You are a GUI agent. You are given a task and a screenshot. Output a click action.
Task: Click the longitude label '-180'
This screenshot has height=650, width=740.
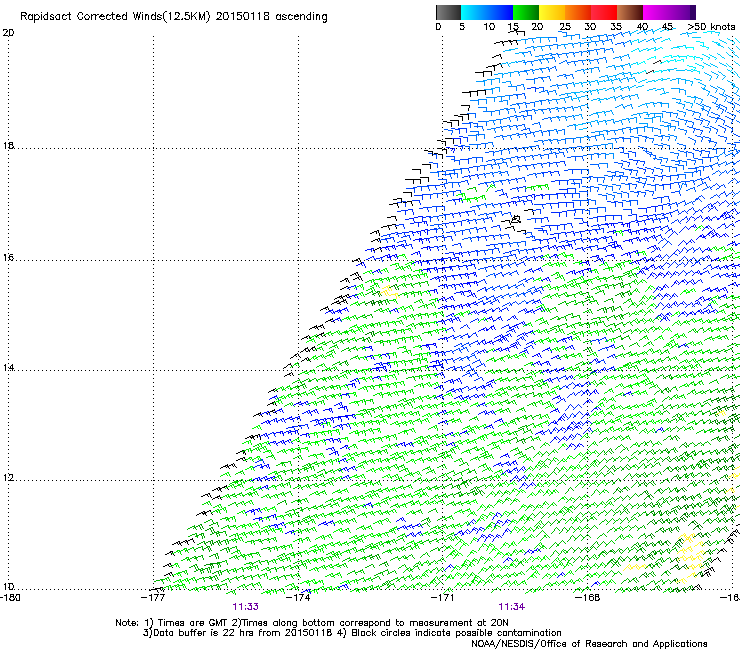[x=10, y=597]
